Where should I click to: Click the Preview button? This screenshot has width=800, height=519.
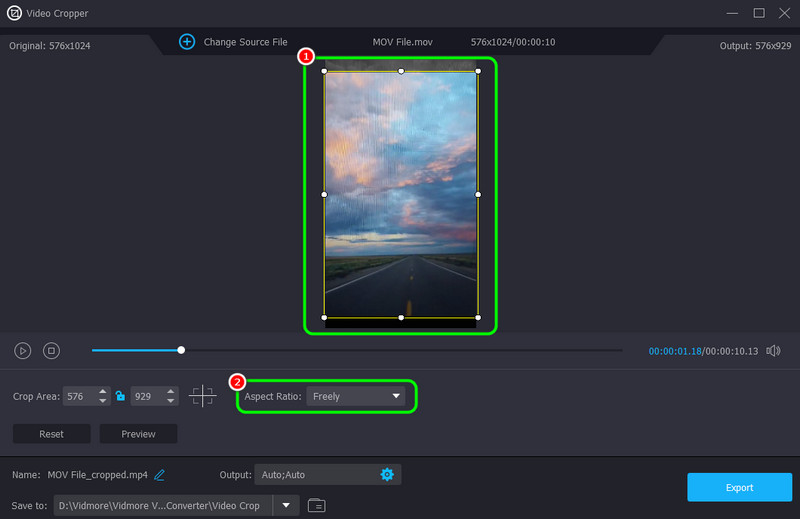(138, 434)
